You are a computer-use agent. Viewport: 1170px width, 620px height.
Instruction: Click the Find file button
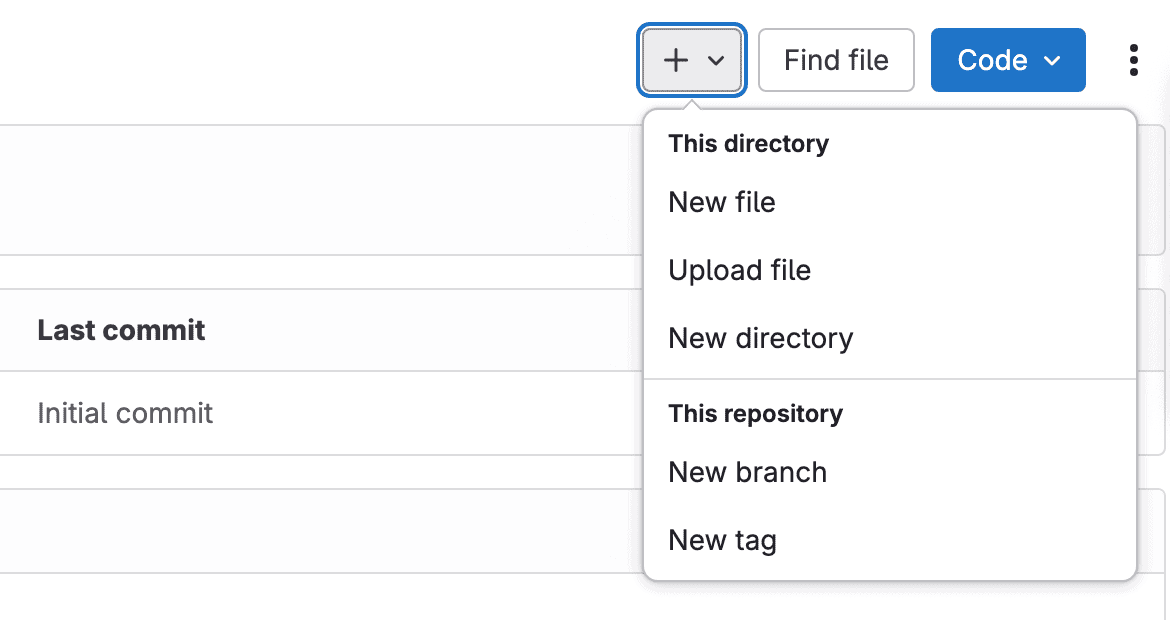pos(836,59)
